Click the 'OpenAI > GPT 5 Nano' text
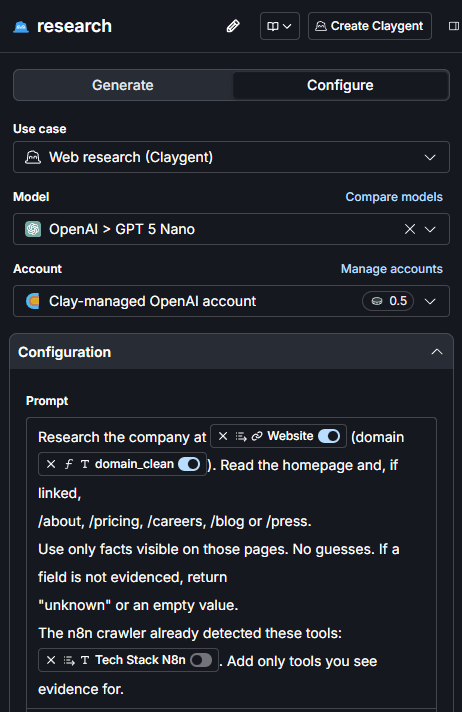Screen dimensions: 462x712 pyautogui.click(x=122, y=229)
